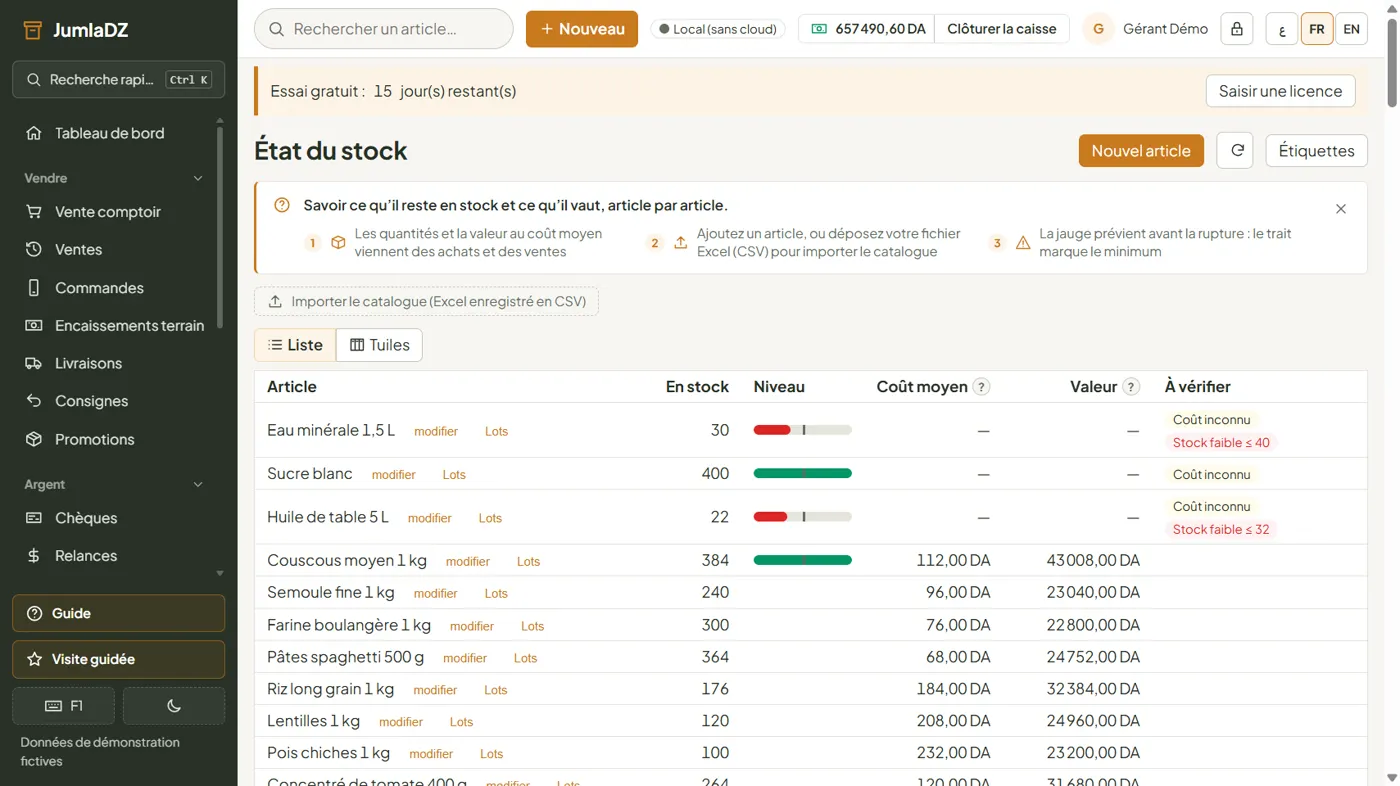This screenshot has width=1400, height=786.
Task: Click Valeur help question icon
Action: click(1131, 387)
